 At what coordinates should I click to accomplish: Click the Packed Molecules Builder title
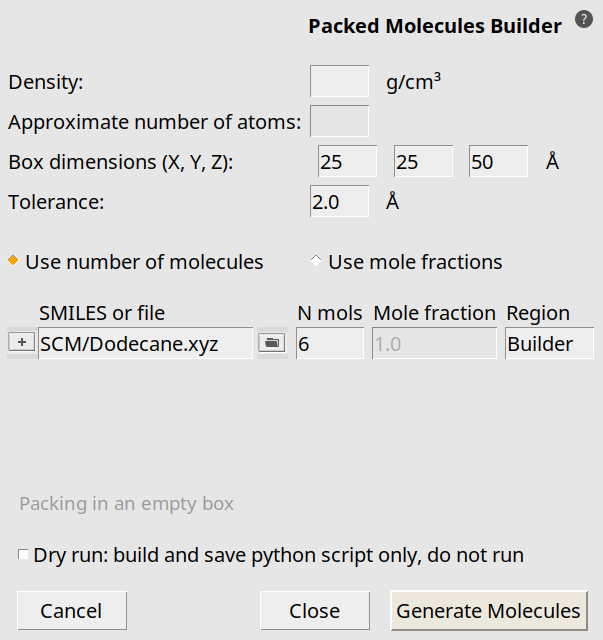click(435, 27)
